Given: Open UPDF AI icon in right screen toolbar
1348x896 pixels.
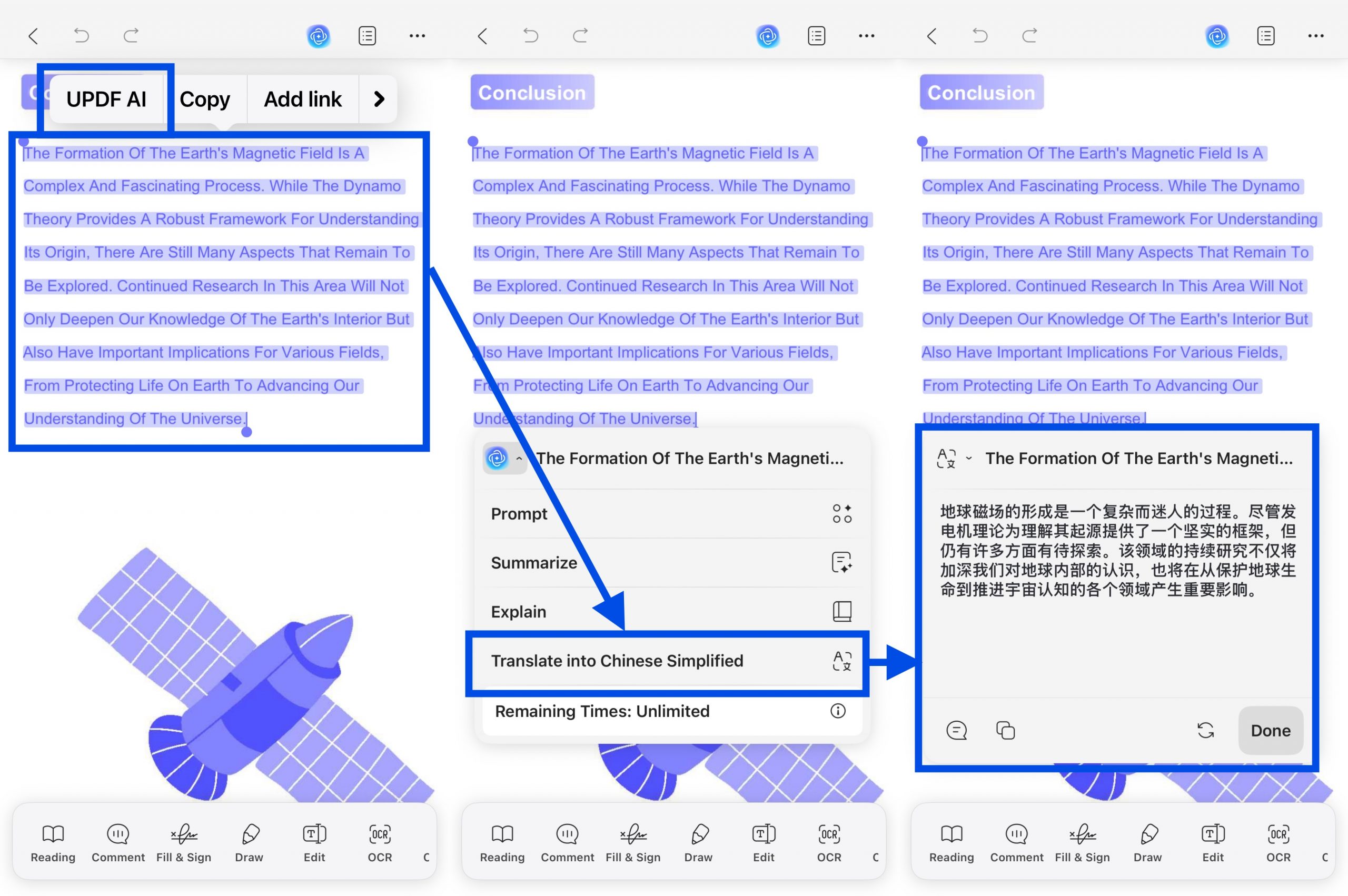Looking at the screenshot, I should (1216, 36).
